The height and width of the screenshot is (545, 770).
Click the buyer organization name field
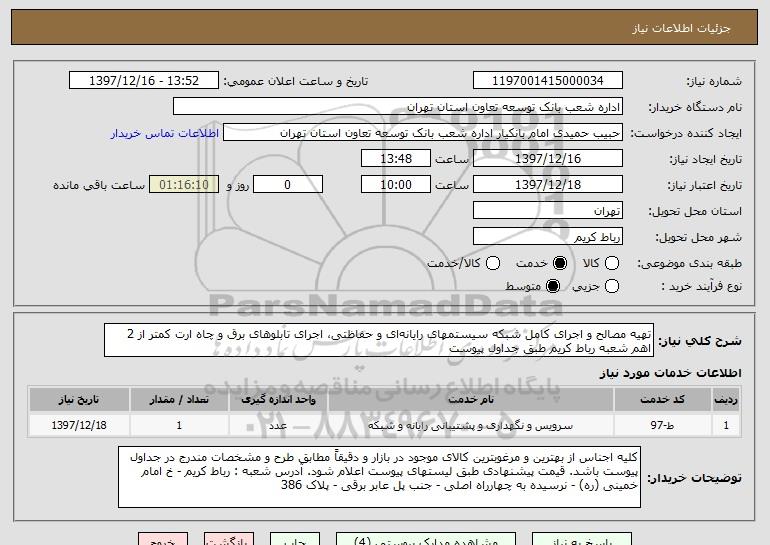(398, 107)
